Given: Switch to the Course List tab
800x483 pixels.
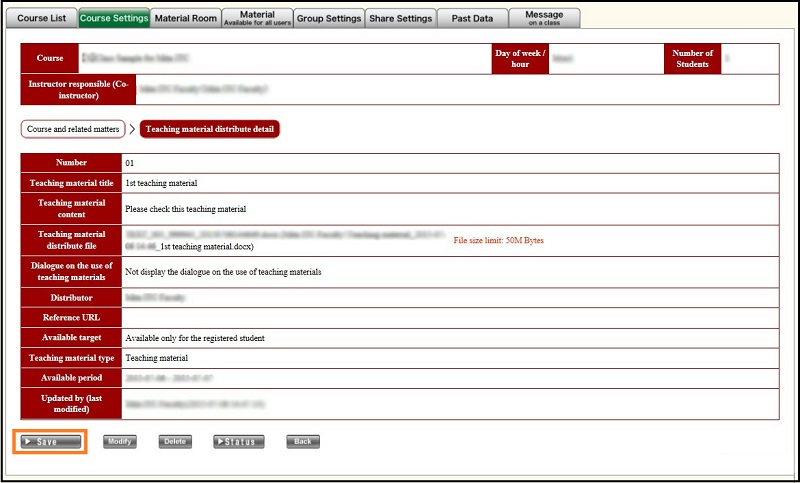Looking at the screenshot, I should [41, 18].
